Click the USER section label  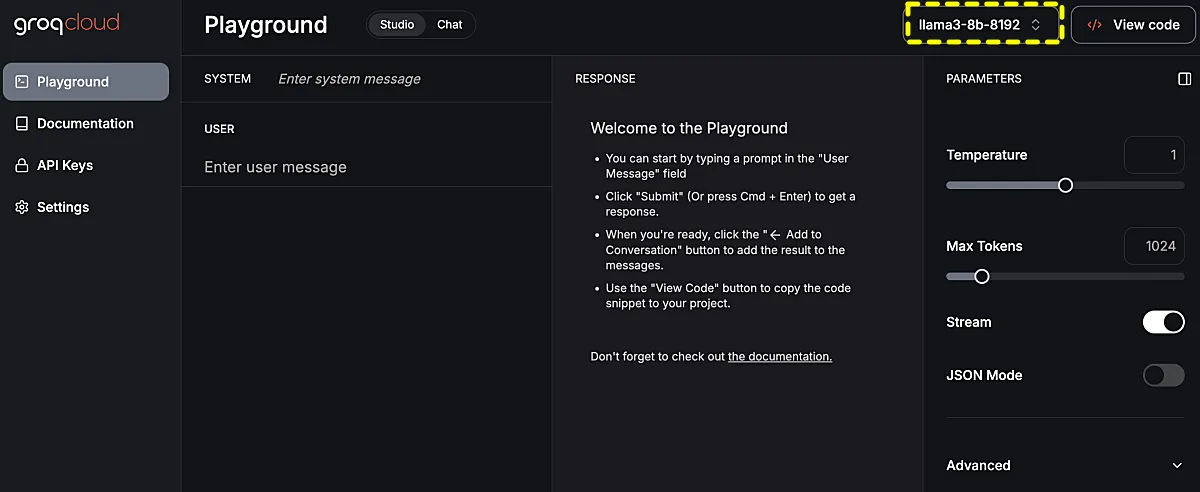(219, 129)
